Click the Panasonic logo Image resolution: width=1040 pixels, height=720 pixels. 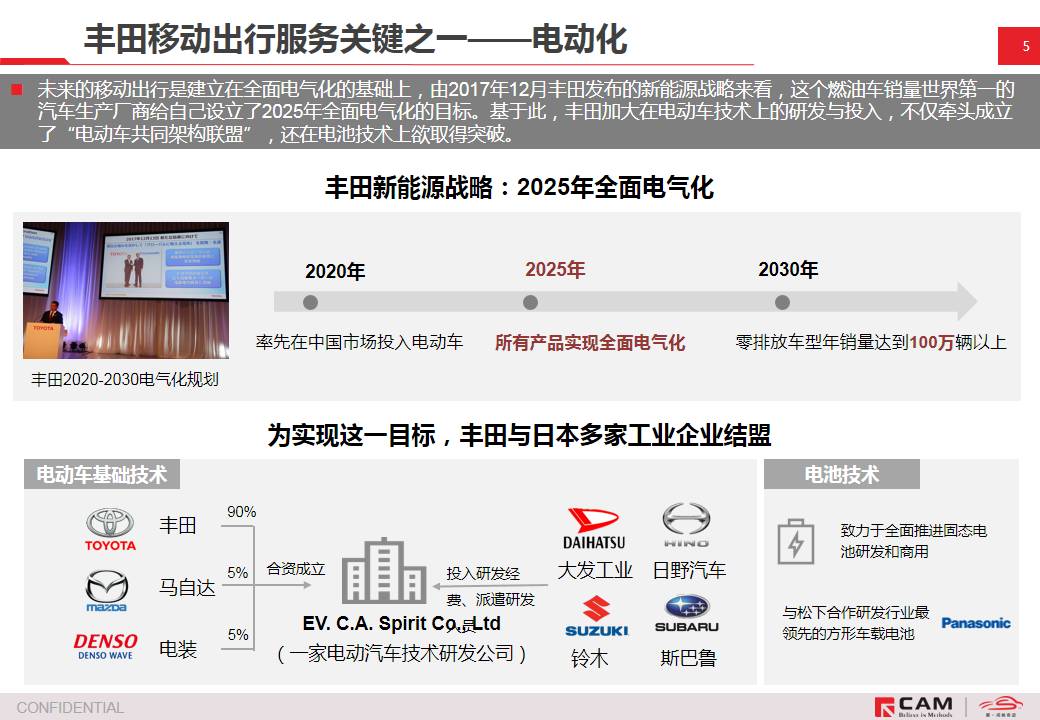tap(976, 623)
